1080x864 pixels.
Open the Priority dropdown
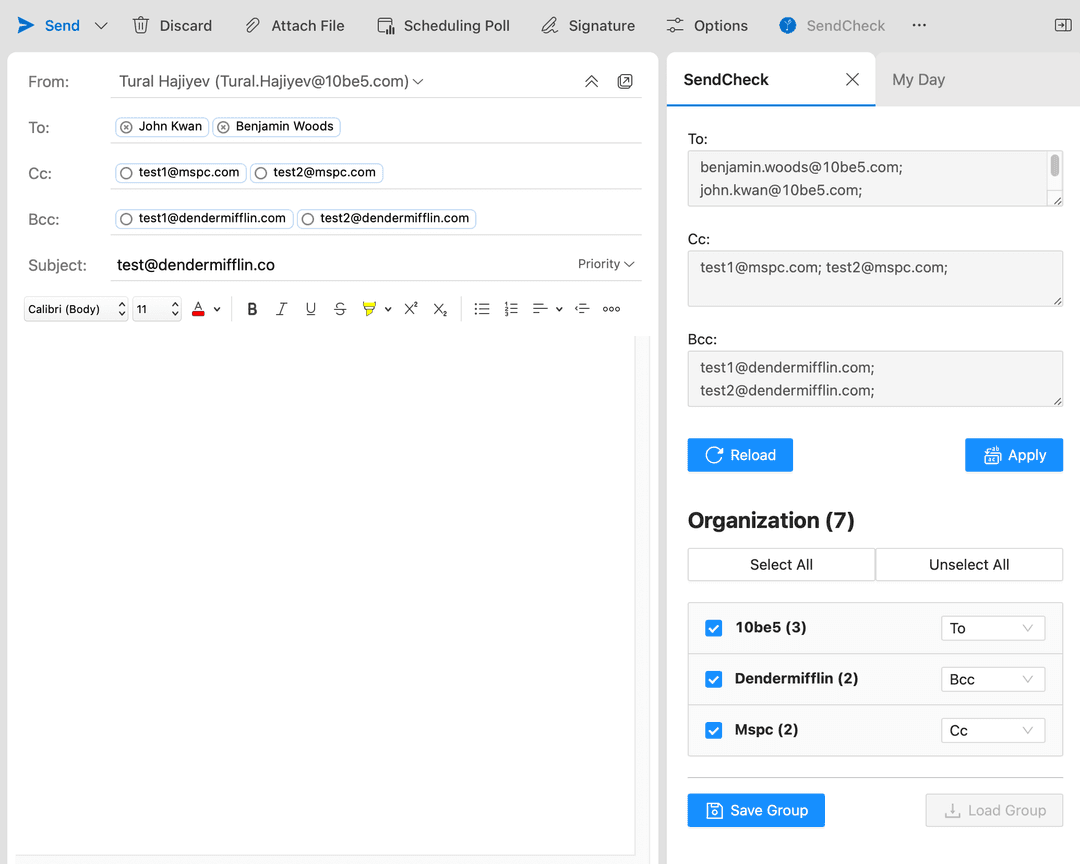(x=606, y=264)
